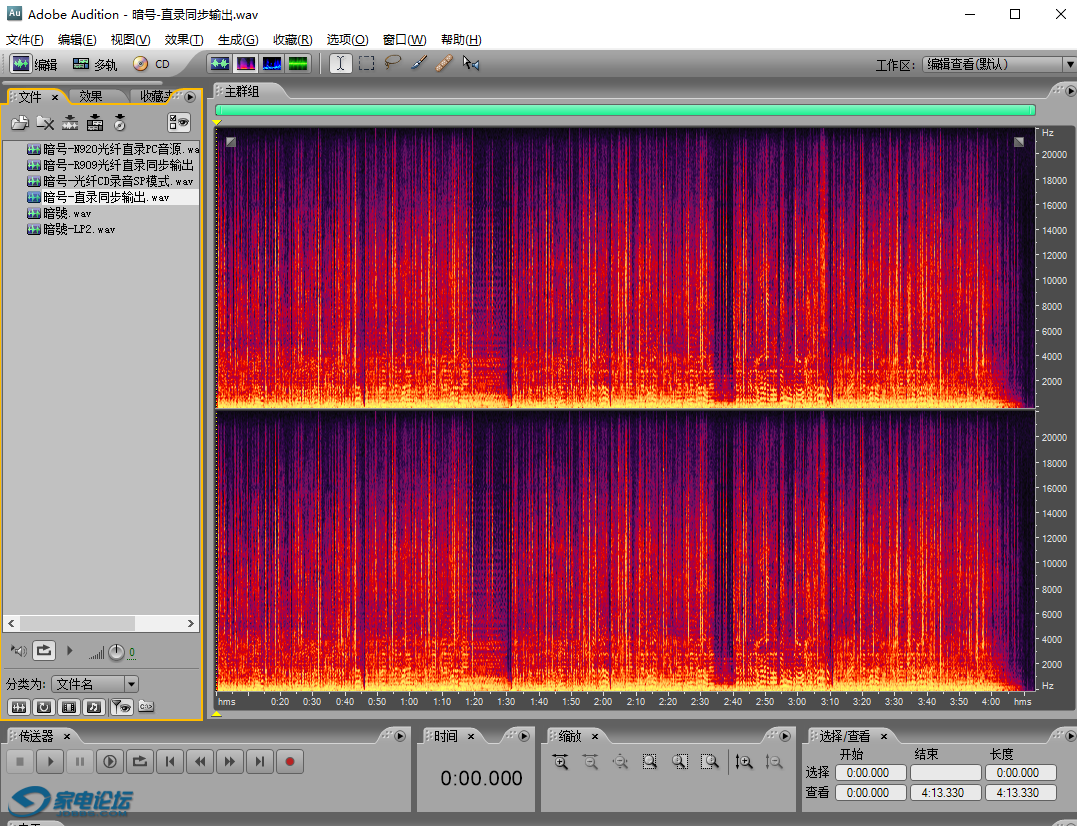Toggle Show Audio Files filter button
Viewport: 1077px width, 826px height.
[19, 707]
